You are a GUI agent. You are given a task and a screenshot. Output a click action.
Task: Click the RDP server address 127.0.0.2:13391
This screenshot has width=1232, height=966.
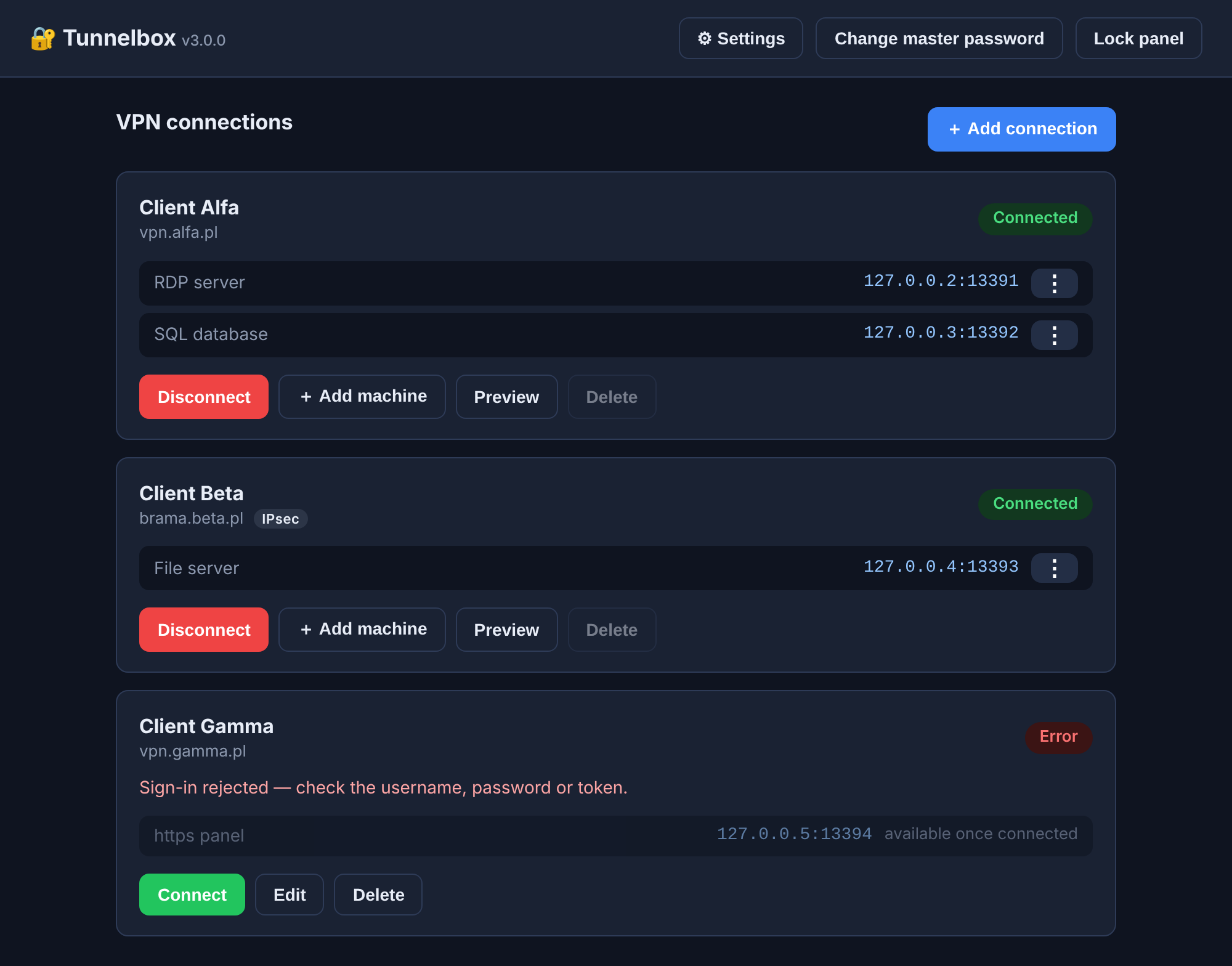[x=941, y=281]
